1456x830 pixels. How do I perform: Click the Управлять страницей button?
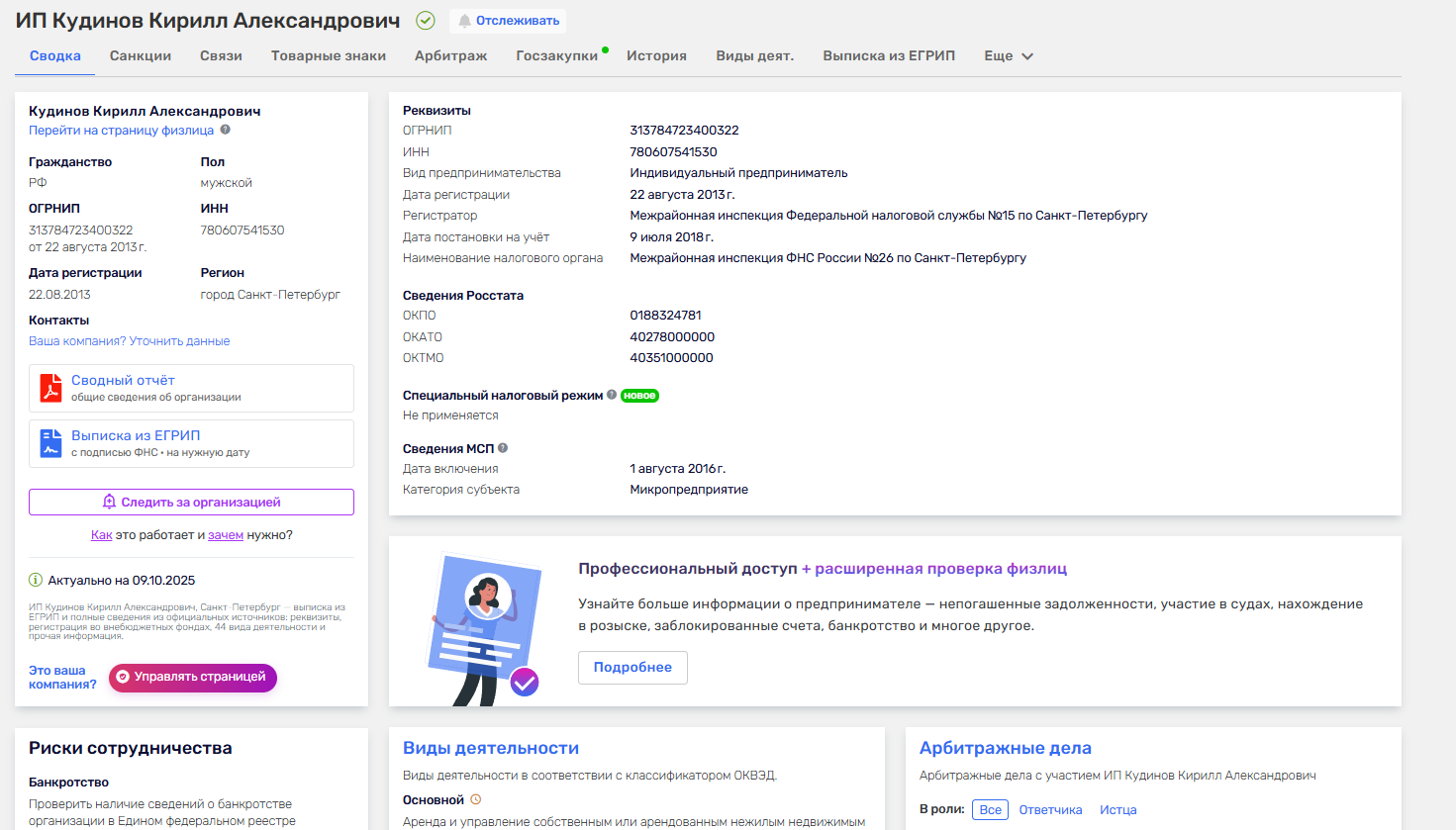(193, 677)
